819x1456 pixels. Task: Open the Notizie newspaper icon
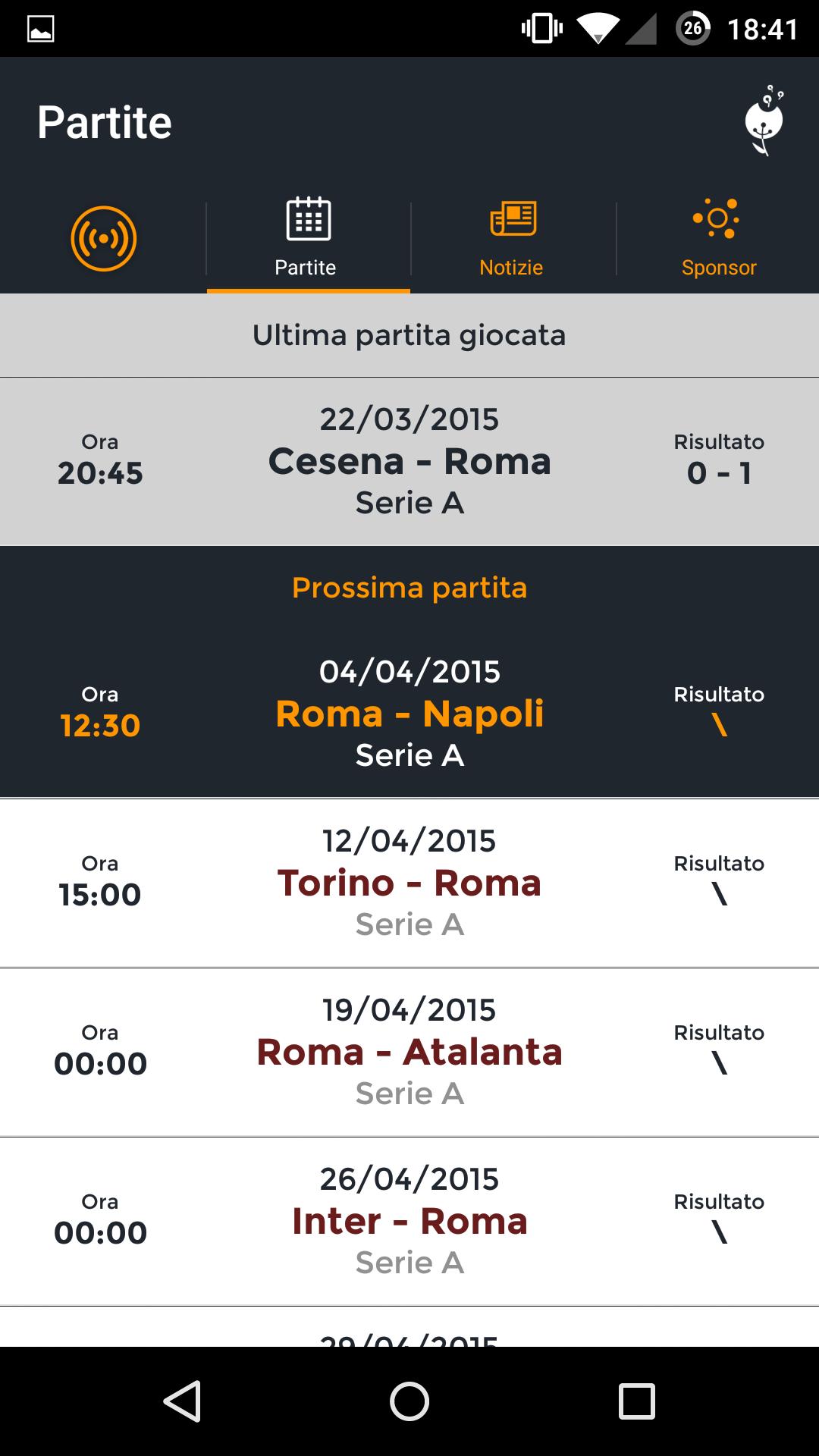click(x=513, y=218)
